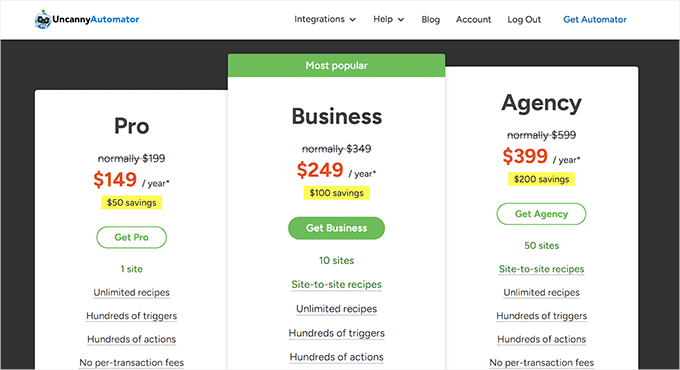Click the Get Business button
This screenshot has width=680, height=370.
tap(337, 228)
